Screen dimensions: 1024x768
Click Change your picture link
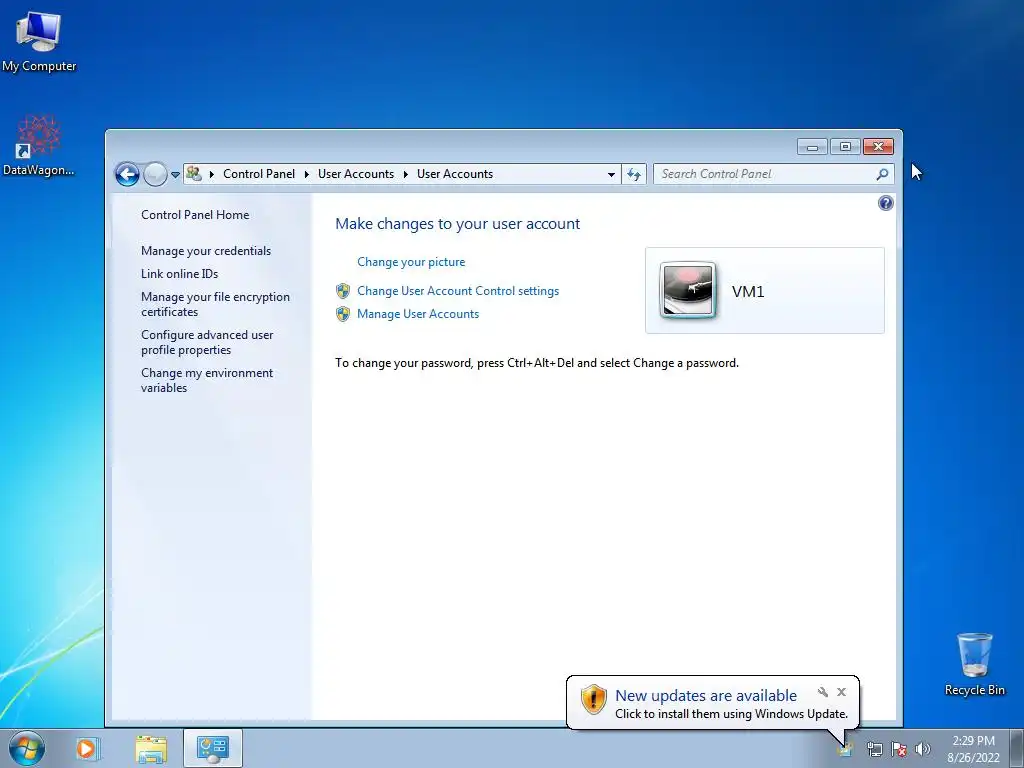(x=411, y=262)
